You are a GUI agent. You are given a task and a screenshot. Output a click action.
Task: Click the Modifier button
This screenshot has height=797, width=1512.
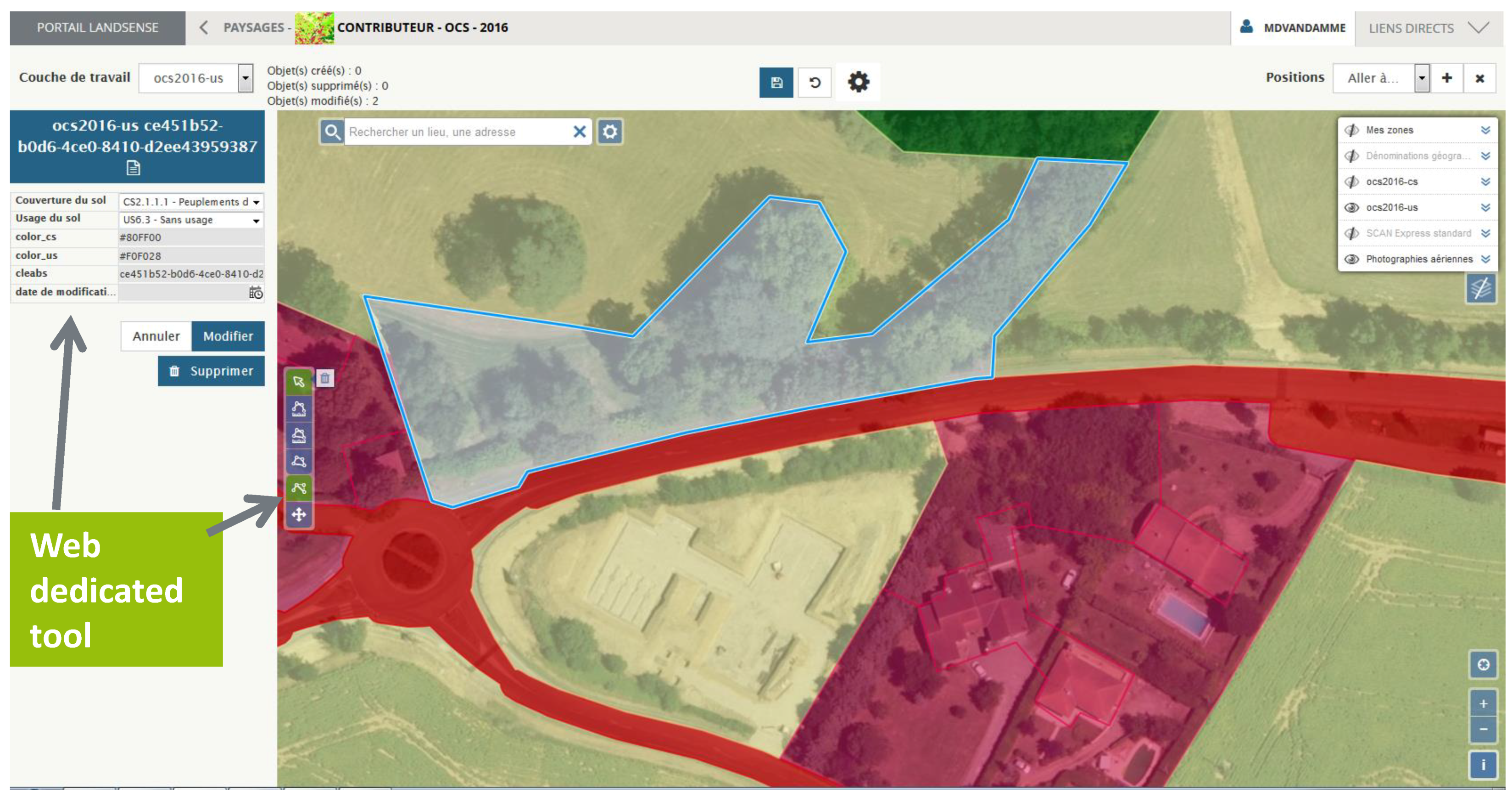pyautogui.click(x=228, y=336)
